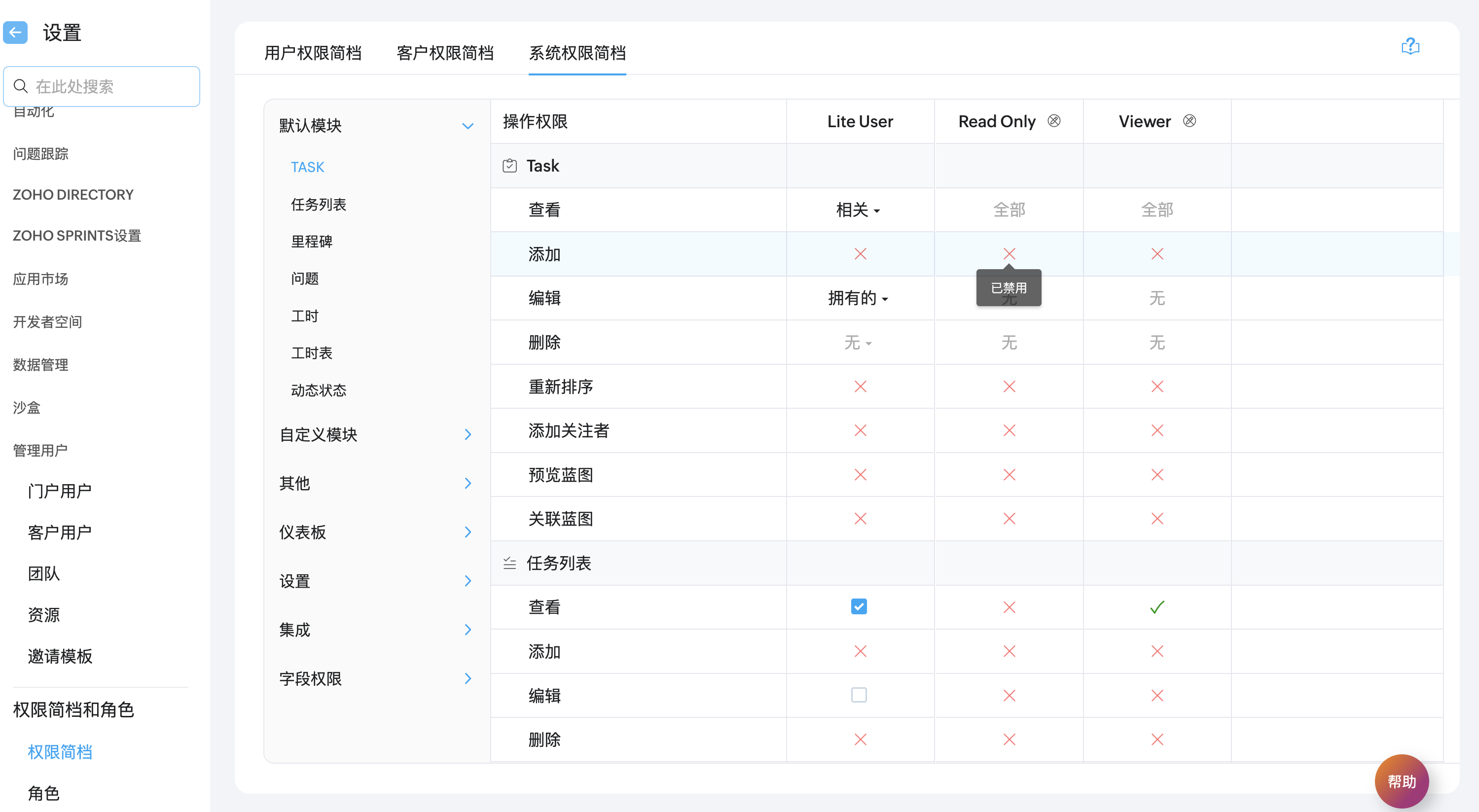Switch to 用户权限简档 tab

click(x=312, y=53)
